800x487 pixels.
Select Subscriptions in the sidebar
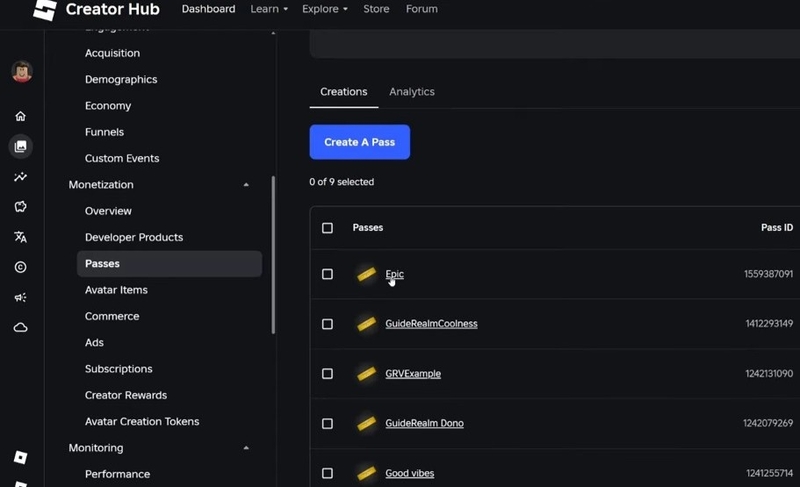point(118,369)
